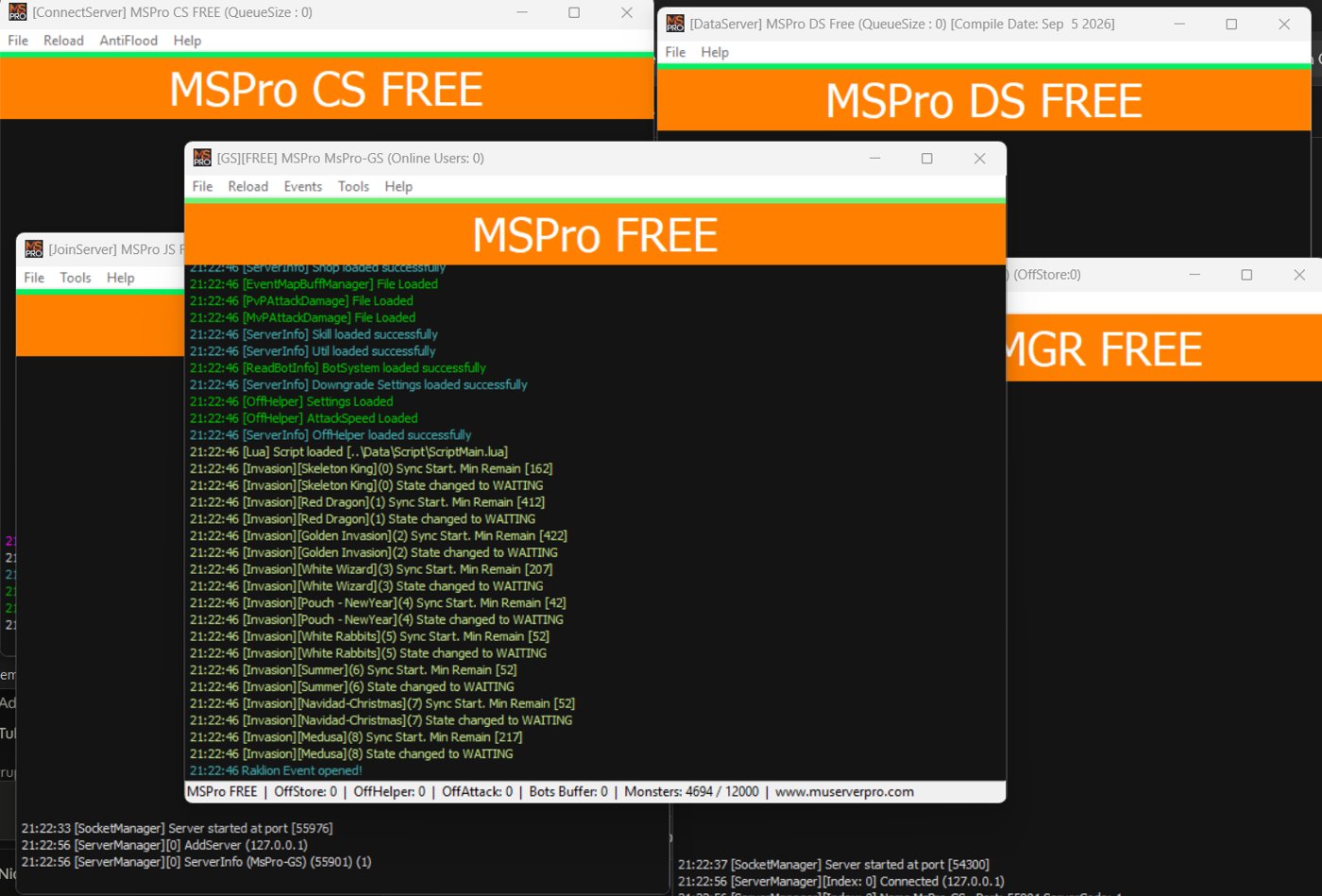Maximize the GameServer MsPro-GS window

[927, 158]
